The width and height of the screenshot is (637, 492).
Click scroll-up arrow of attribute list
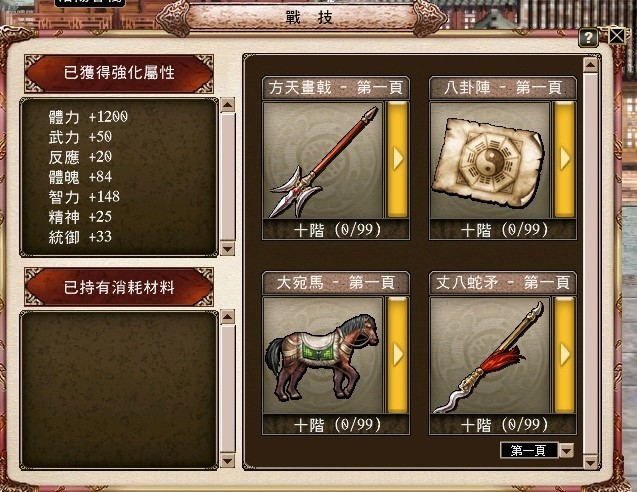pos(228,105)
